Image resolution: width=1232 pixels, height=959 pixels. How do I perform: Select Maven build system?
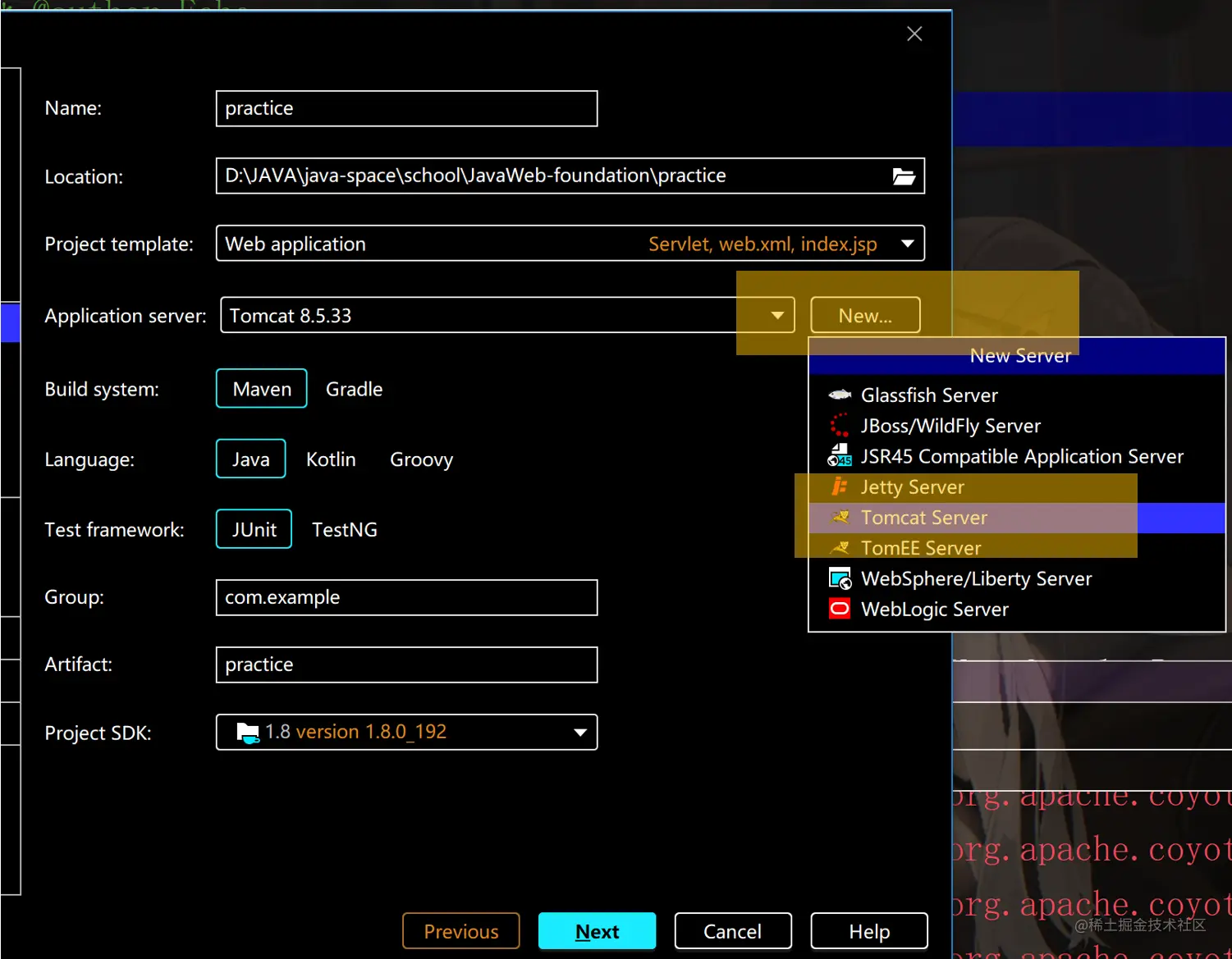[x=262, y=389]
